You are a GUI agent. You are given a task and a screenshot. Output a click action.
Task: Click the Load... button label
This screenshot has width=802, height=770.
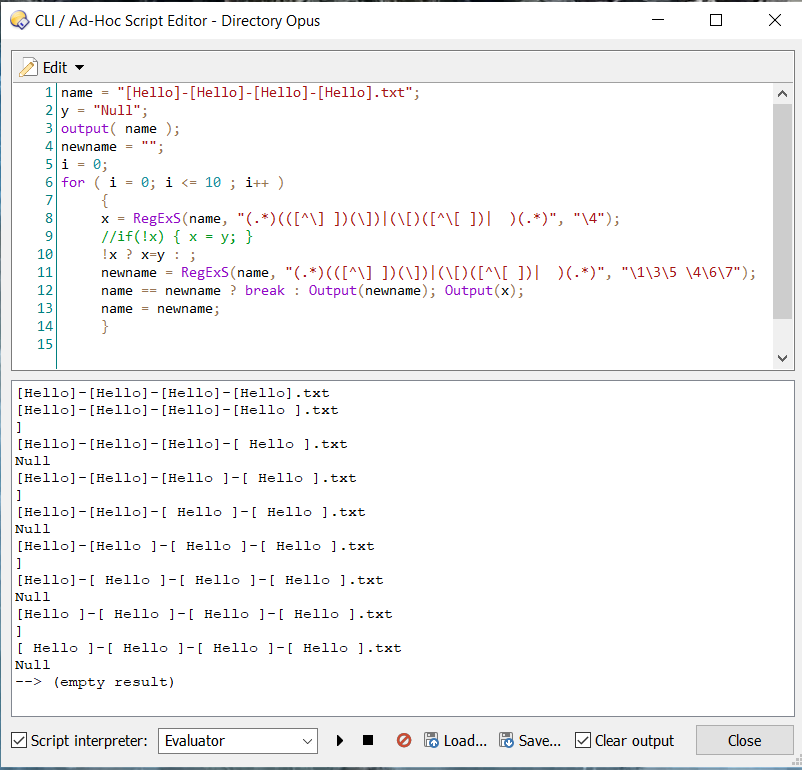tap(465, 741)
